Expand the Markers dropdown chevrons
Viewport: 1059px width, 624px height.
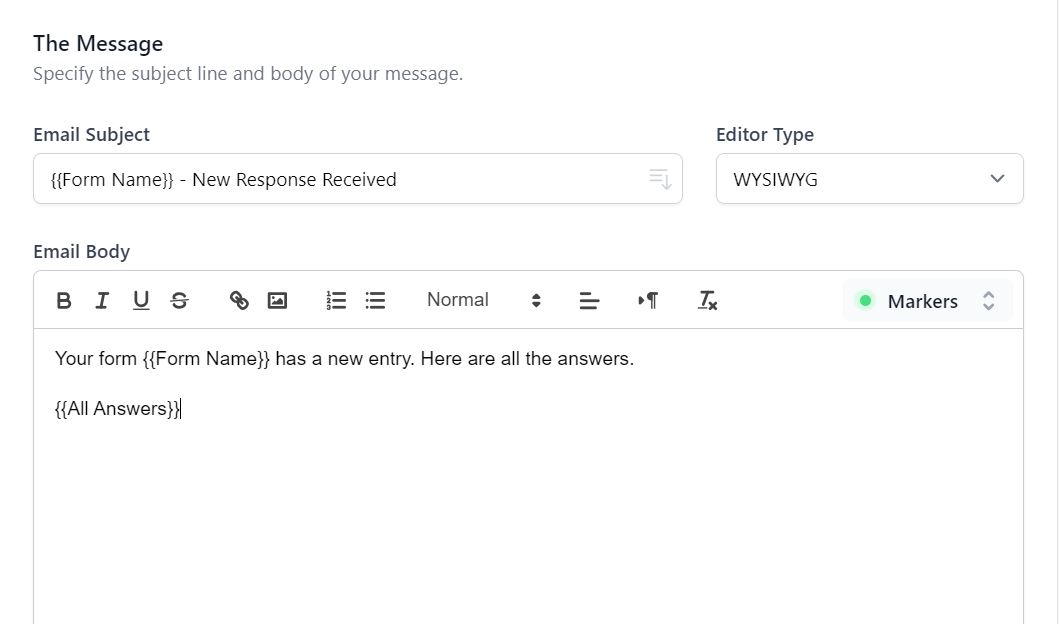pos(988,300)
